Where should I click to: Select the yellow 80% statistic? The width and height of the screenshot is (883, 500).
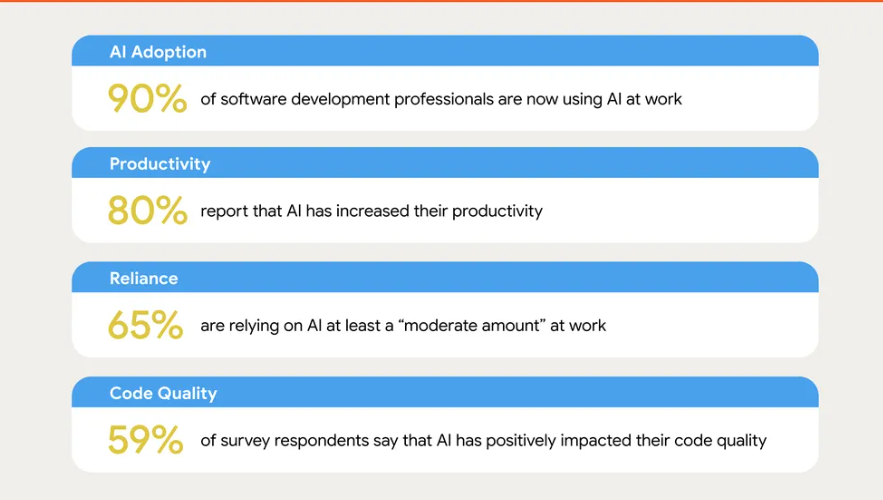(x=147, y=211)
